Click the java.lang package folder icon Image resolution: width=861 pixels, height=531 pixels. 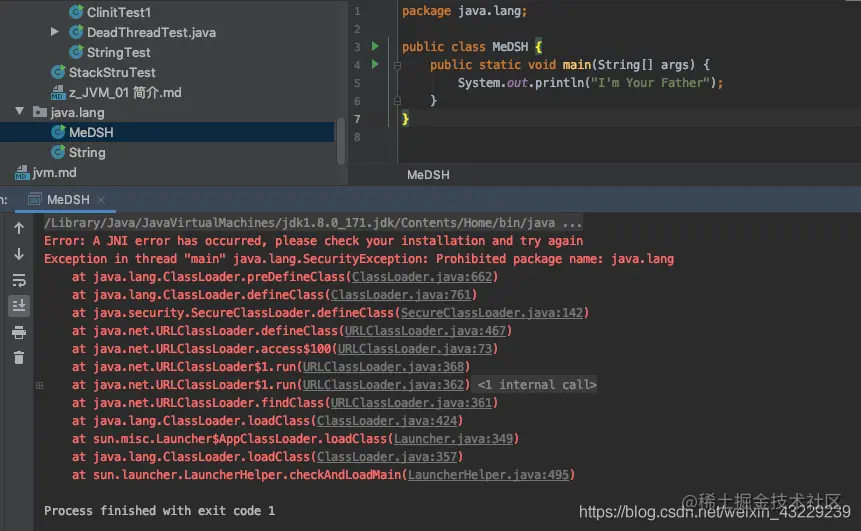point(40,112)
